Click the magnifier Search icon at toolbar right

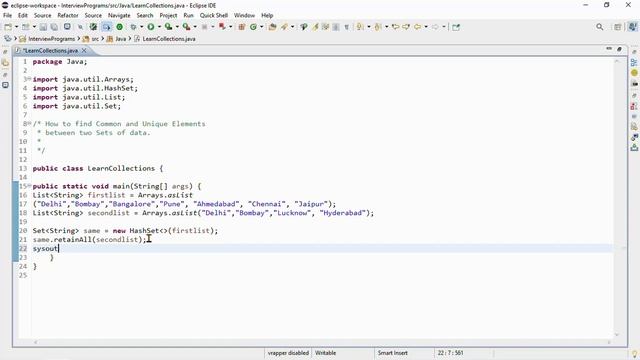point(600,27)
